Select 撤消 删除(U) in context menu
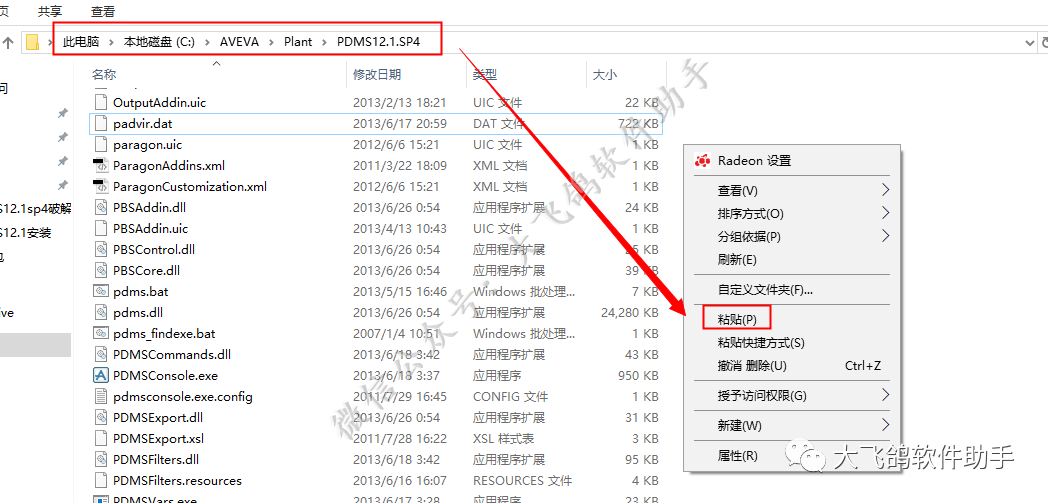The height and width of the screenshot is (503, 1048). coord(752,365)
